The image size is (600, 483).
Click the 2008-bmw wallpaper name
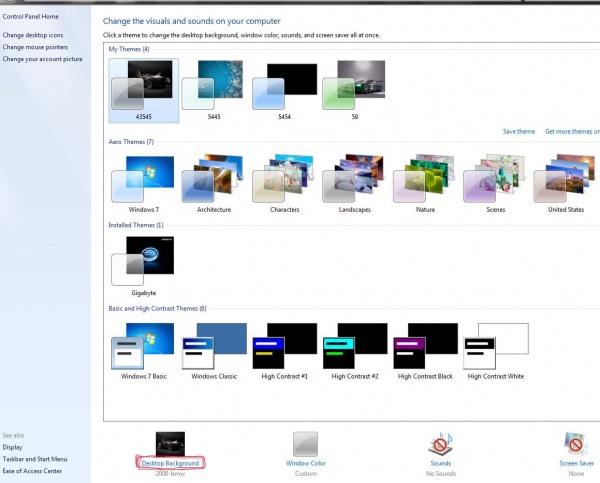pos(170,473)
